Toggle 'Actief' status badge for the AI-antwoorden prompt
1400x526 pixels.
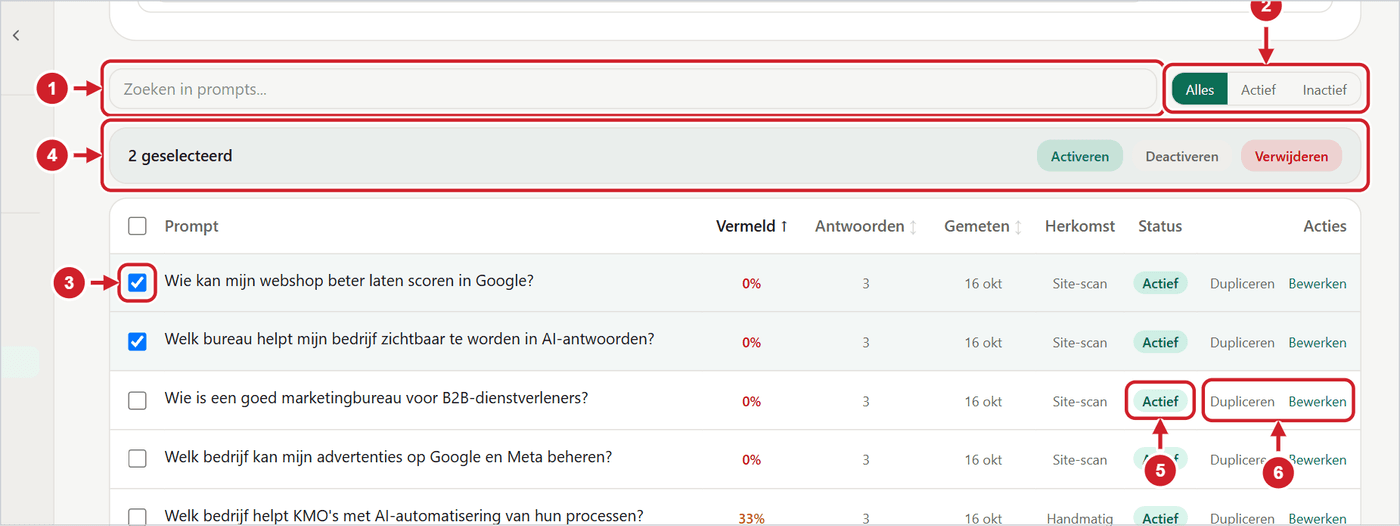[x=1160, y=342]
